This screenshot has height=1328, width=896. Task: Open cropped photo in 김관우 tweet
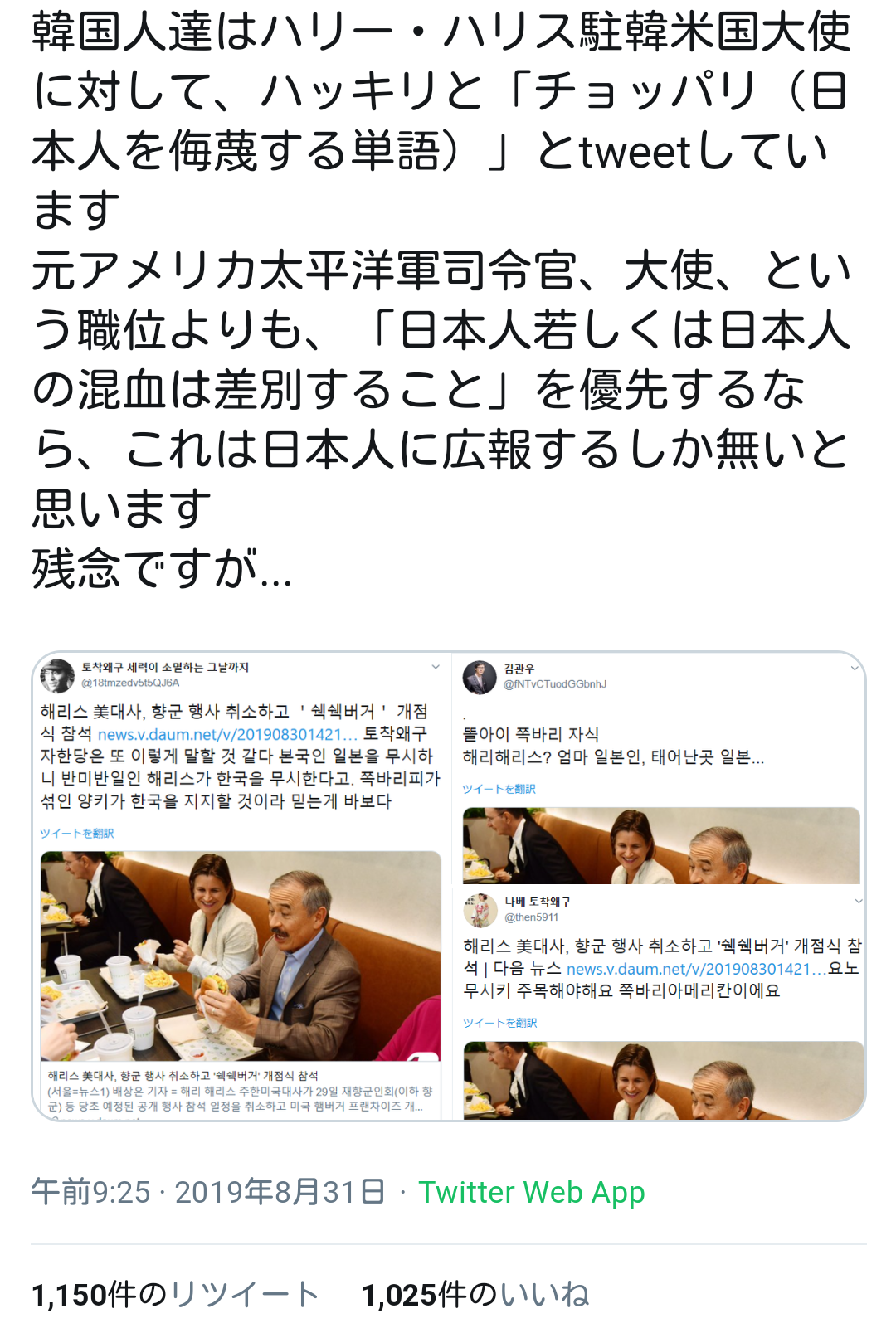click(661, 845)
